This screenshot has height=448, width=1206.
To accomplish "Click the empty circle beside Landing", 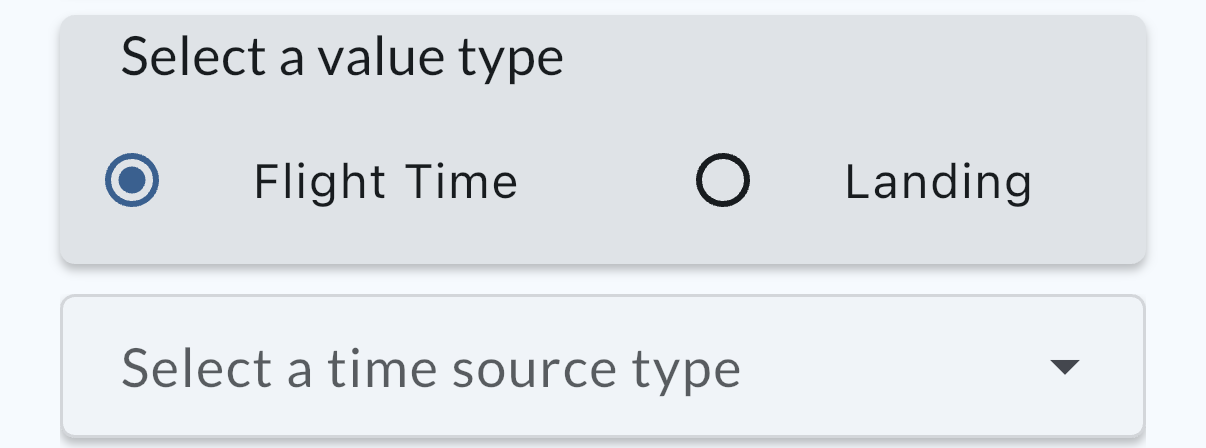I will click(x=722, y=181).
